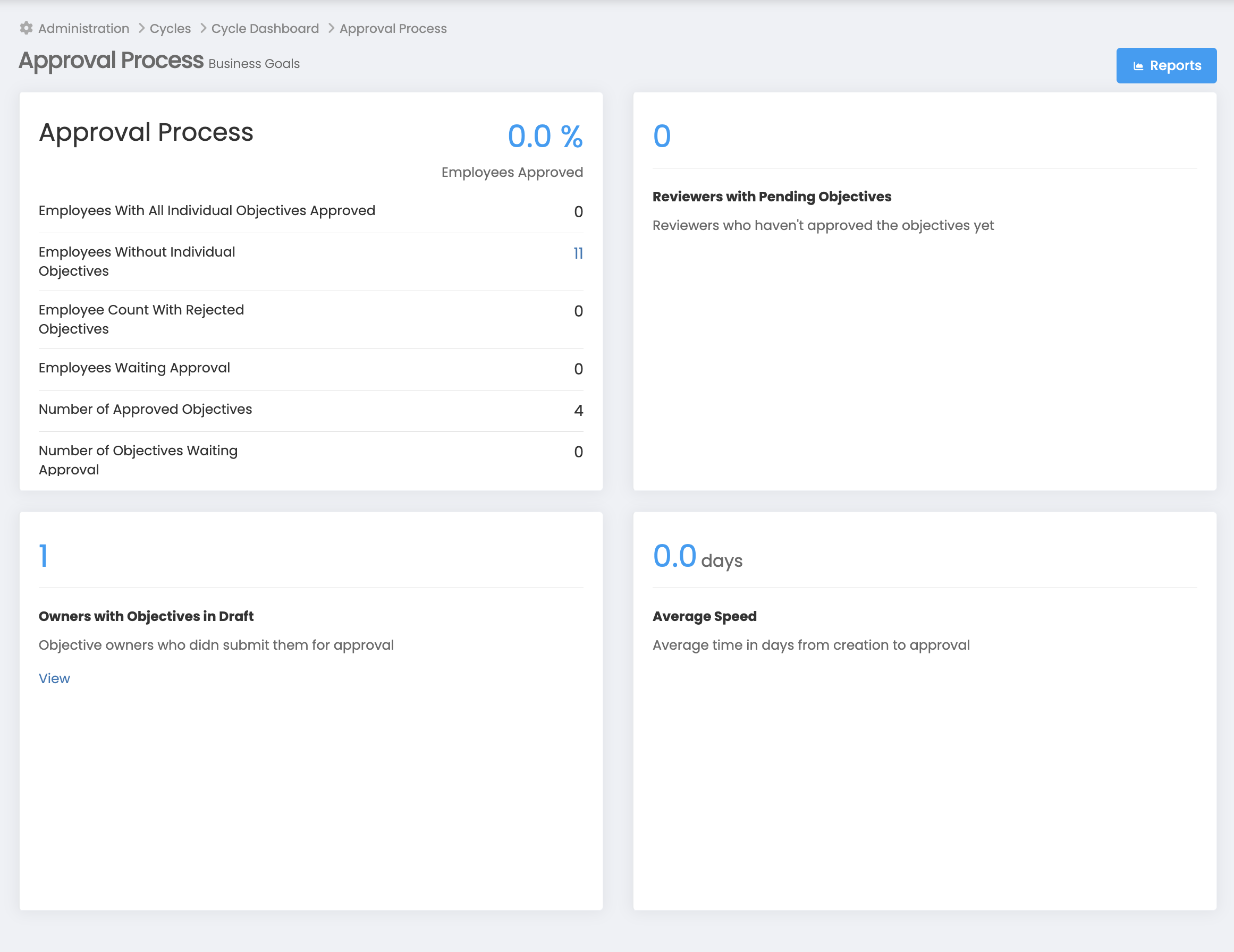Click the Owners in Draft count 1
The image size is (1234, 952).
[44, 556]
